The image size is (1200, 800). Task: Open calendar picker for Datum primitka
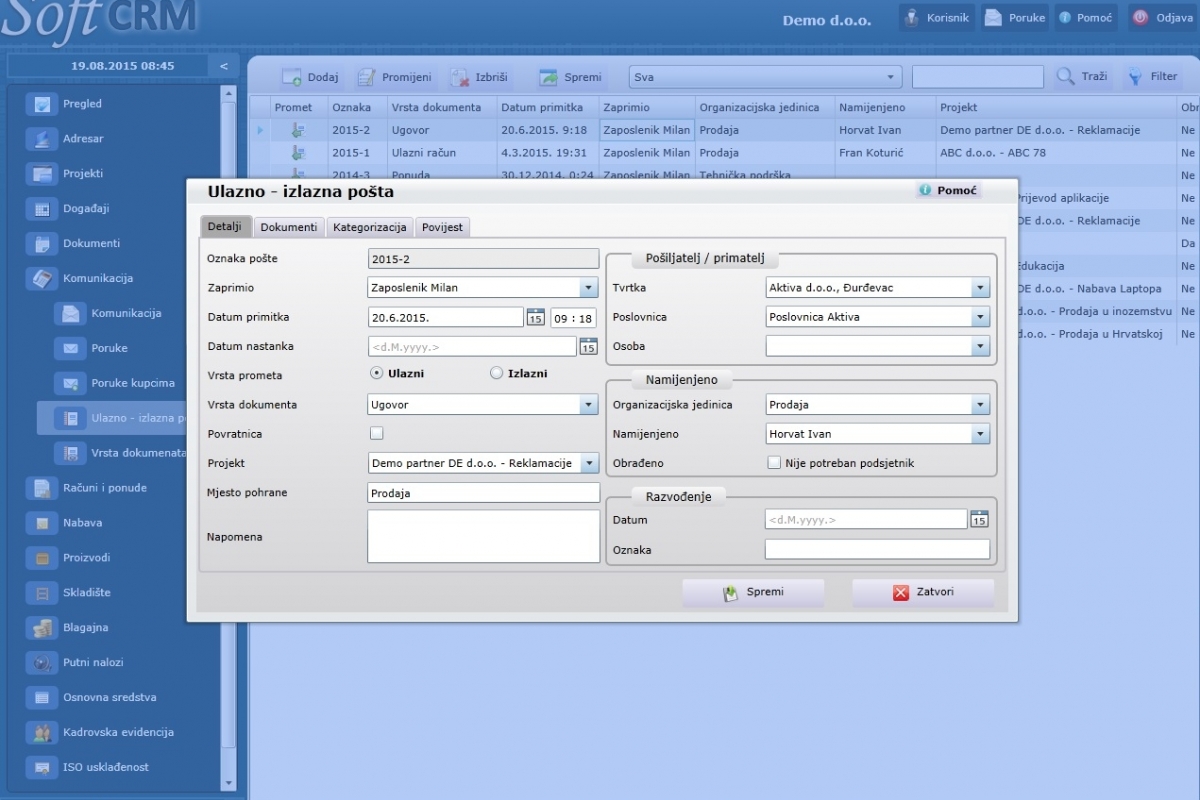[535, 318]
